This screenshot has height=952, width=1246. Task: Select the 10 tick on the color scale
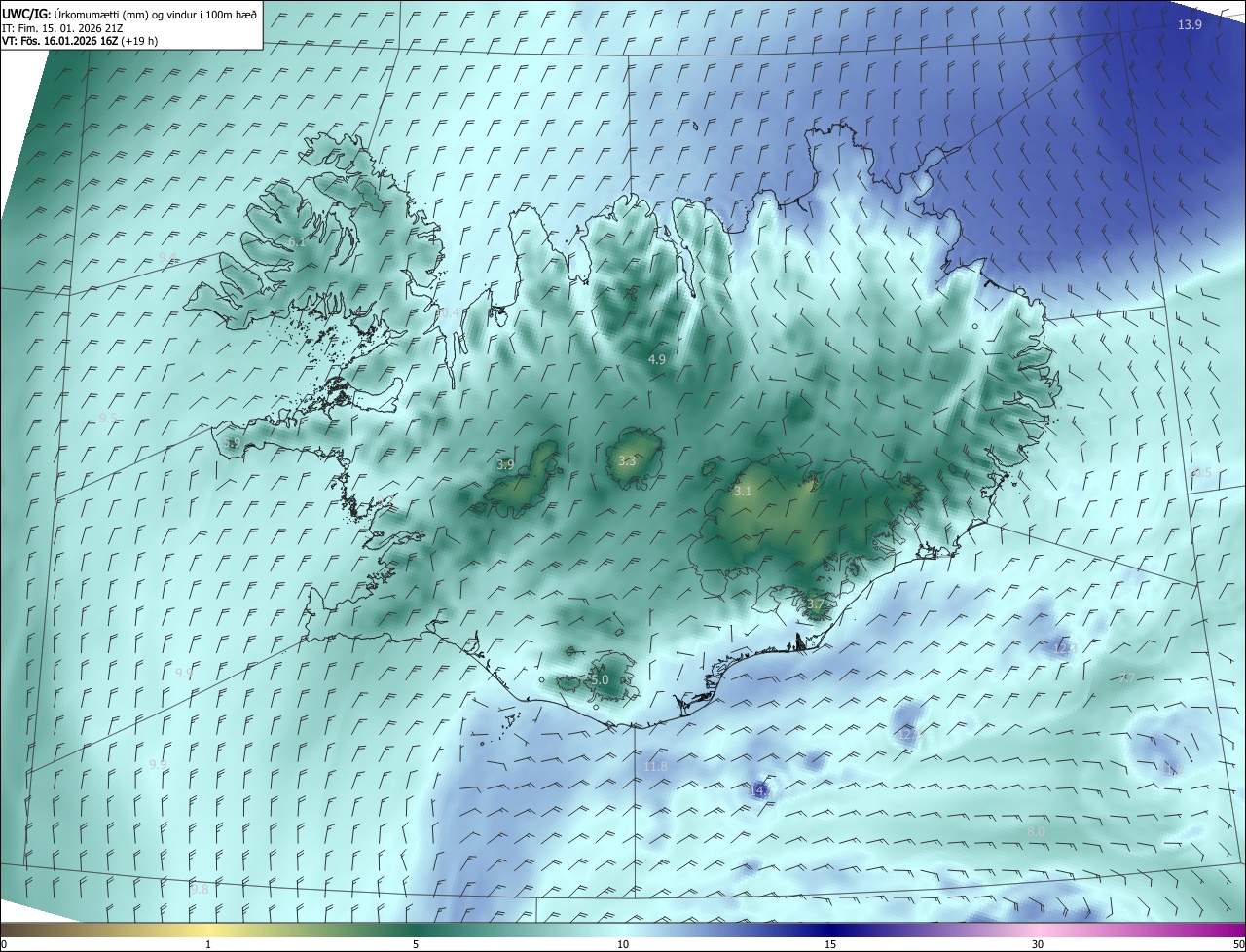click(x=623, y=944)
